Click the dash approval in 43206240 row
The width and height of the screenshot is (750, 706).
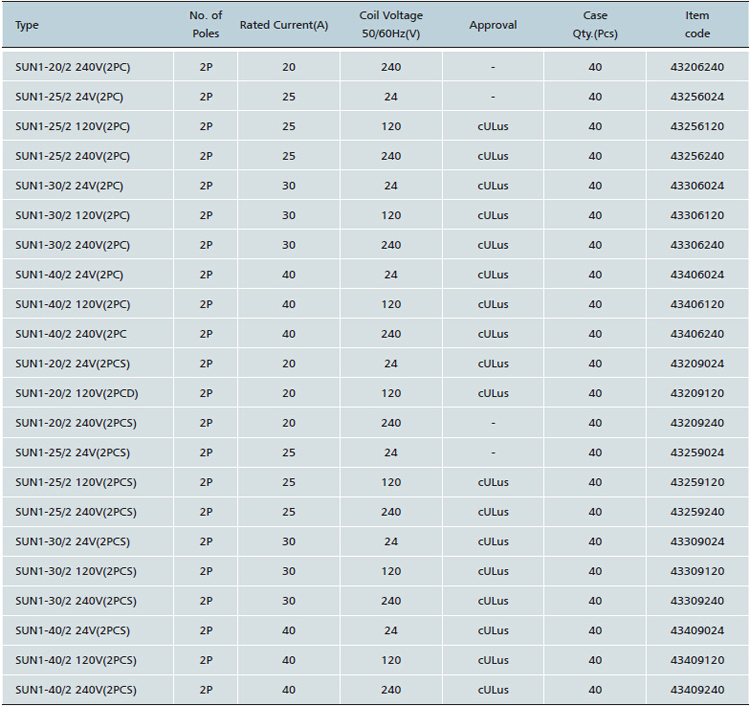pos(493,67)
